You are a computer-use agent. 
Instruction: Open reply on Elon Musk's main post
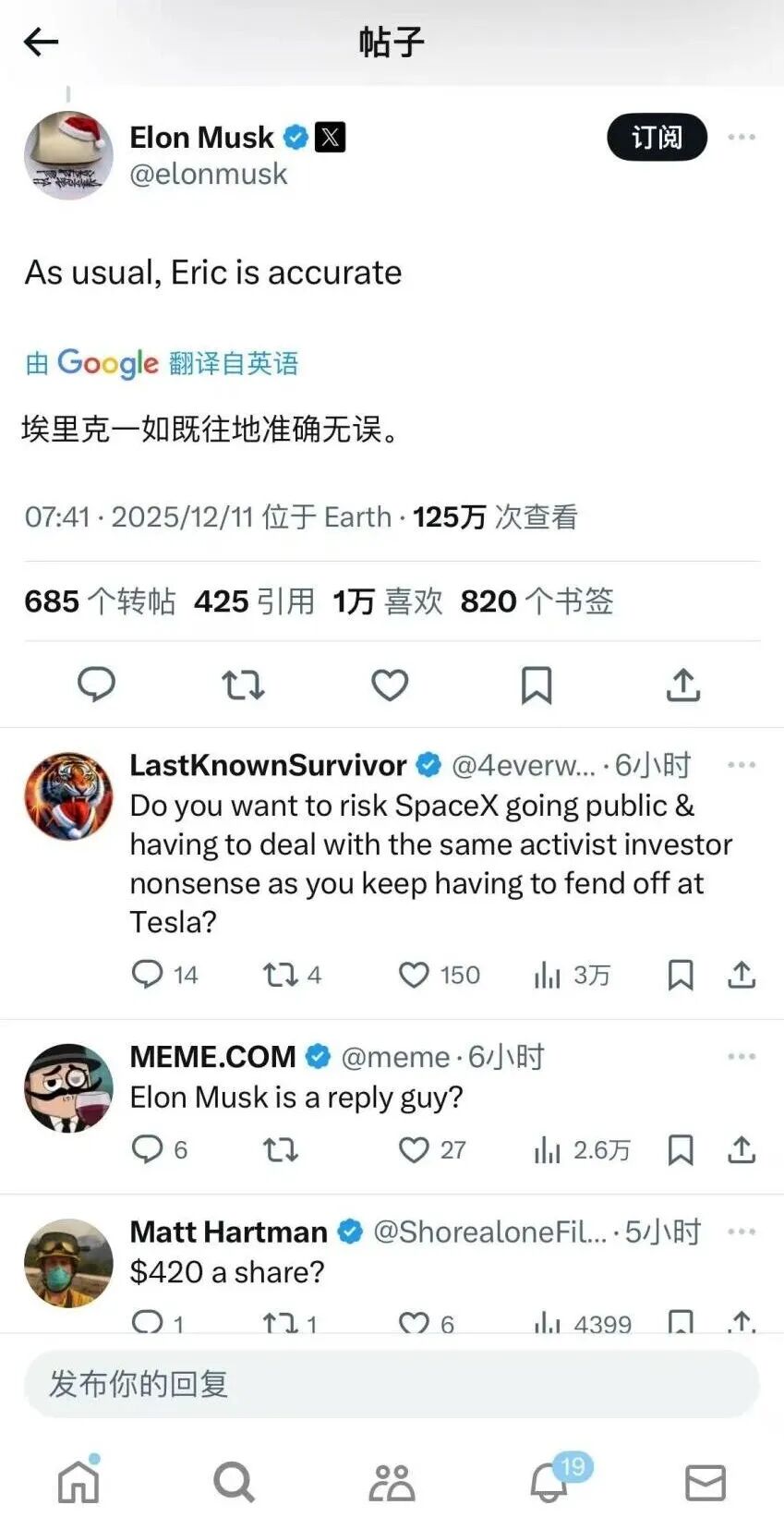click(96, 685)
